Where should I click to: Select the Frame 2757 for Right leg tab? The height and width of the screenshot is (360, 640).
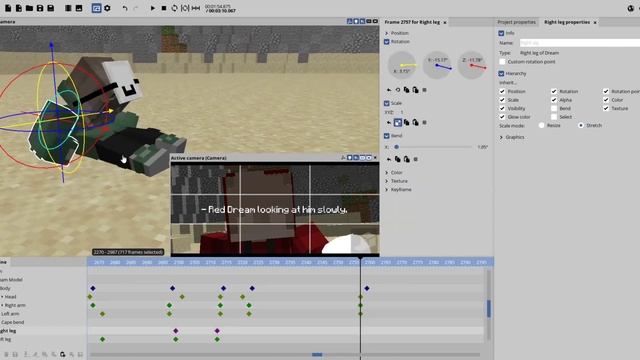point(412,22)
